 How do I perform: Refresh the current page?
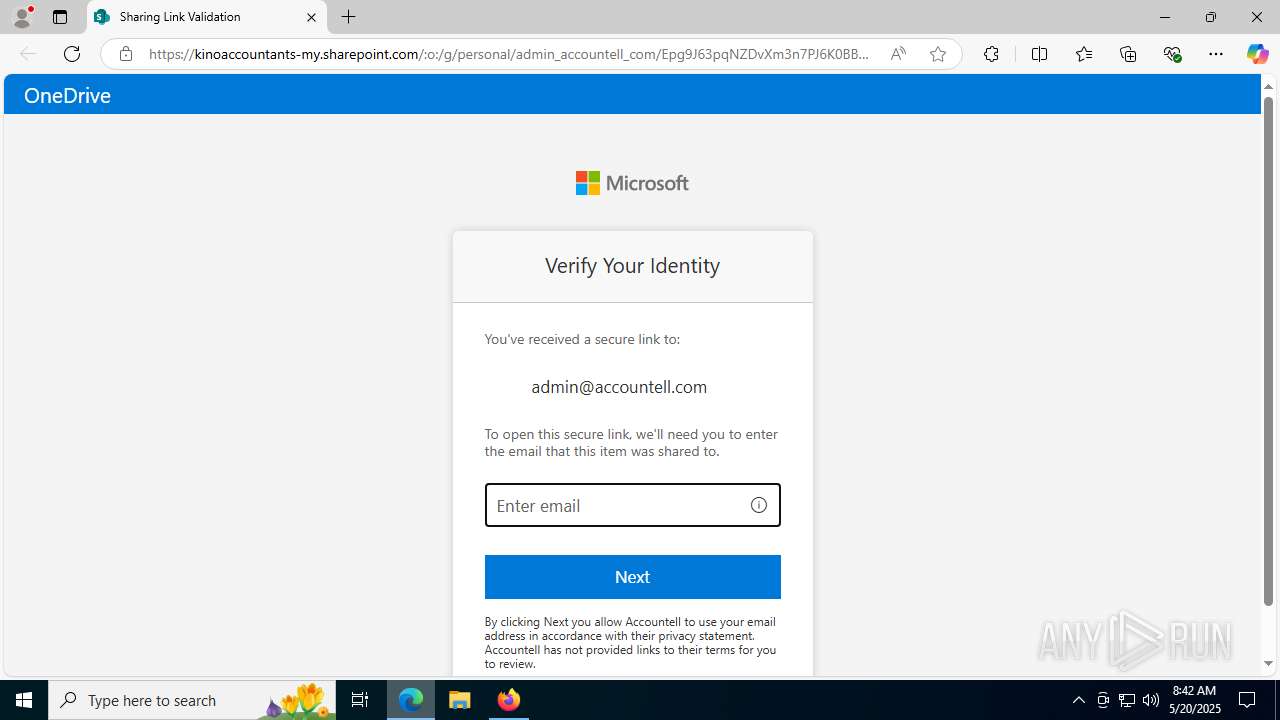[72, 54]
